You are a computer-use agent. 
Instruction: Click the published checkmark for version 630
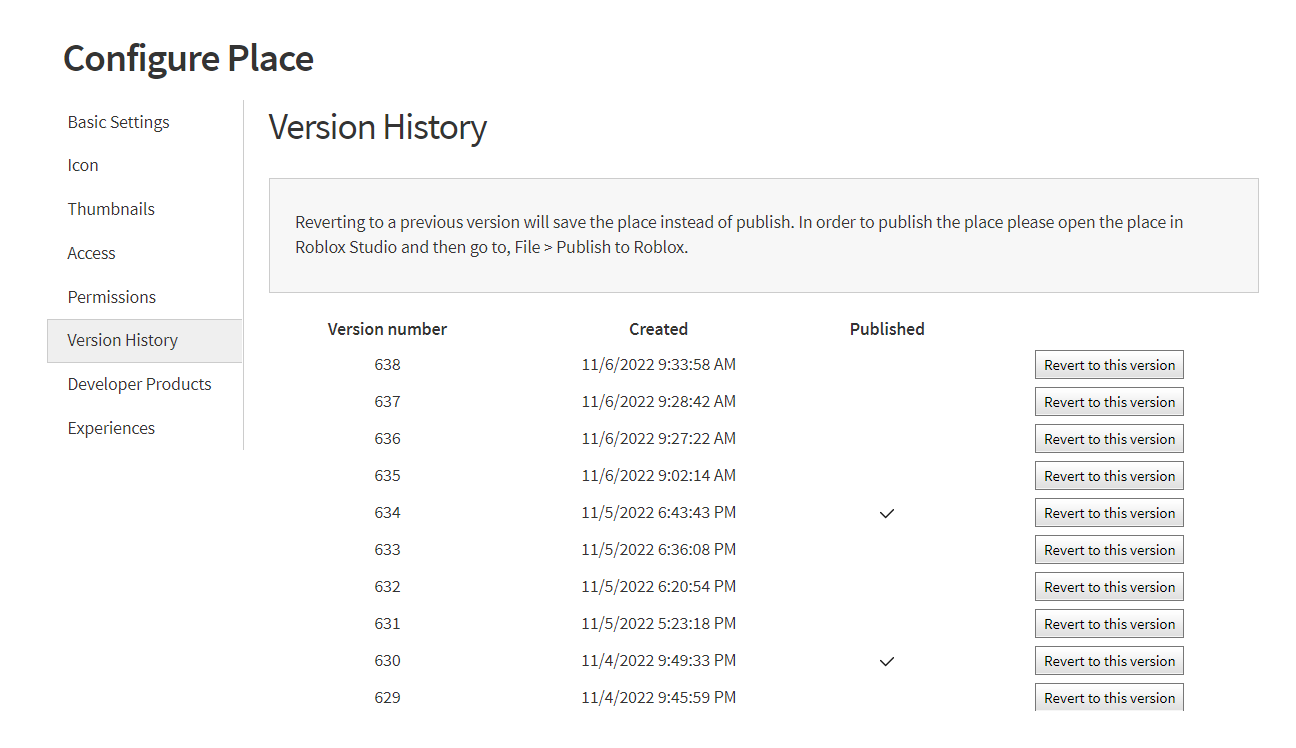point(886,661)
